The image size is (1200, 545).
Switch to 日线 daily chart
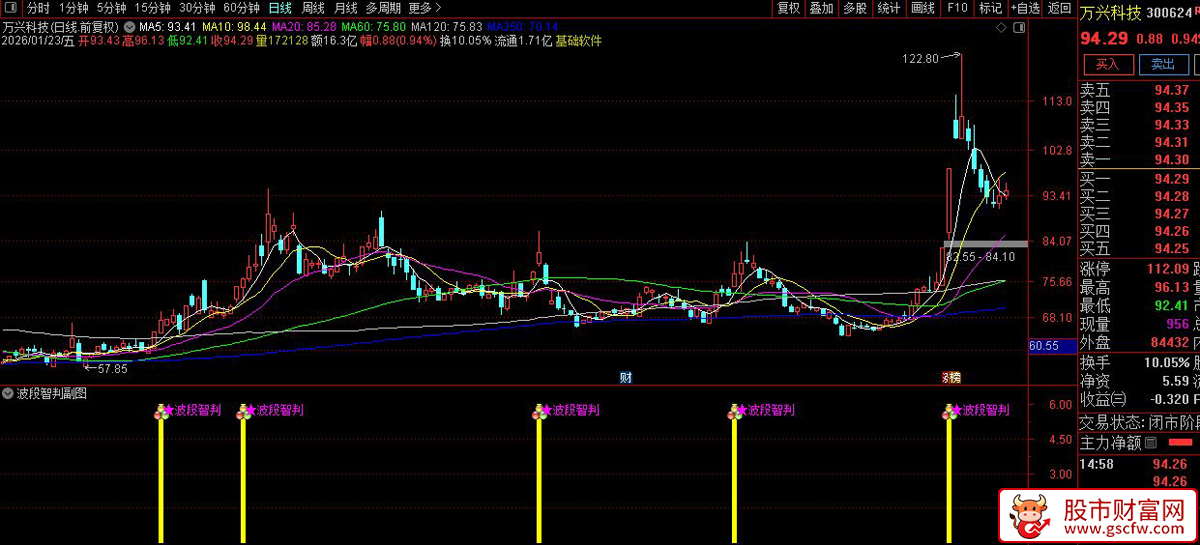pyautogui.click(x=280, y=8)
